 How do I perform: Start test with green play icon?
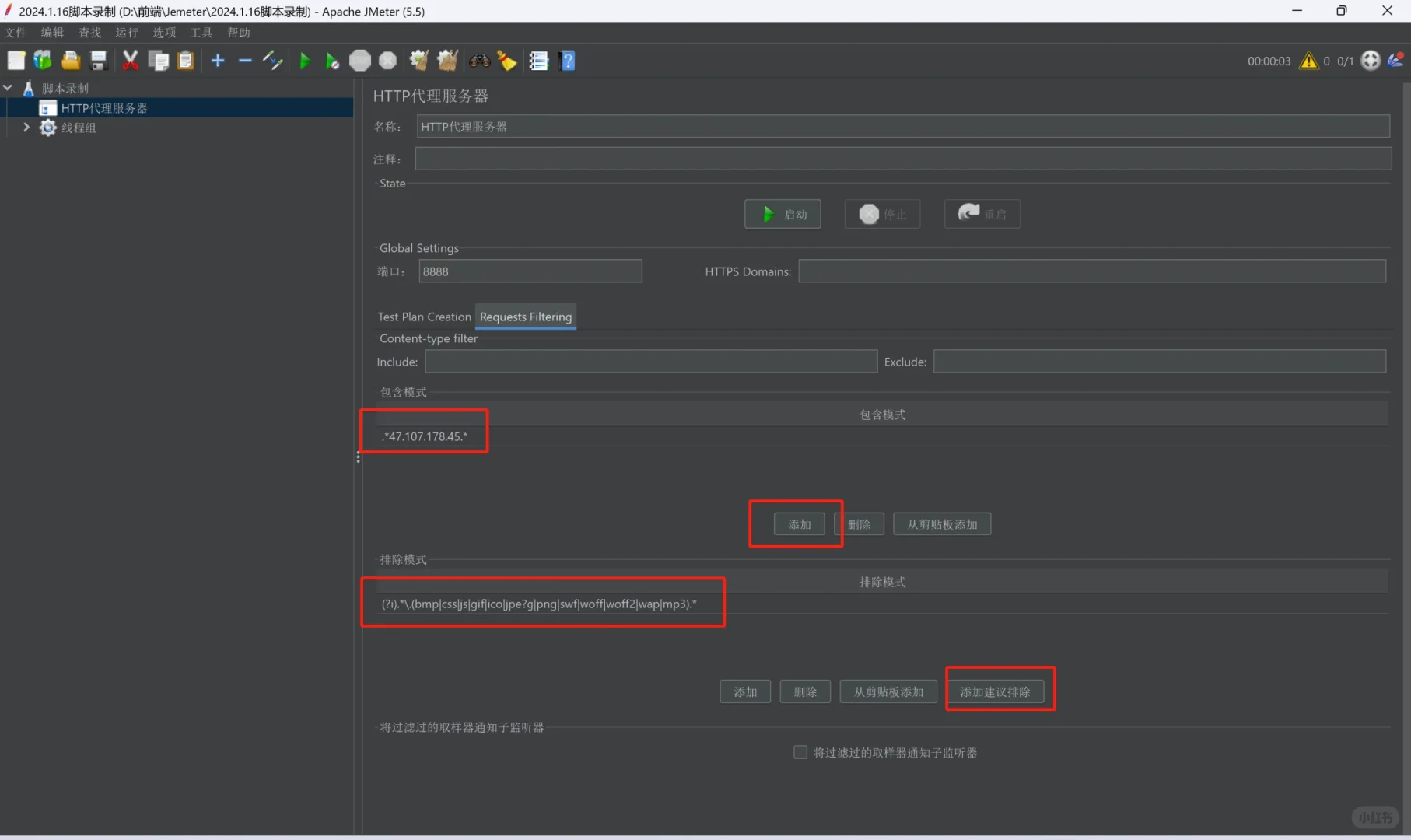pos(305,61)
